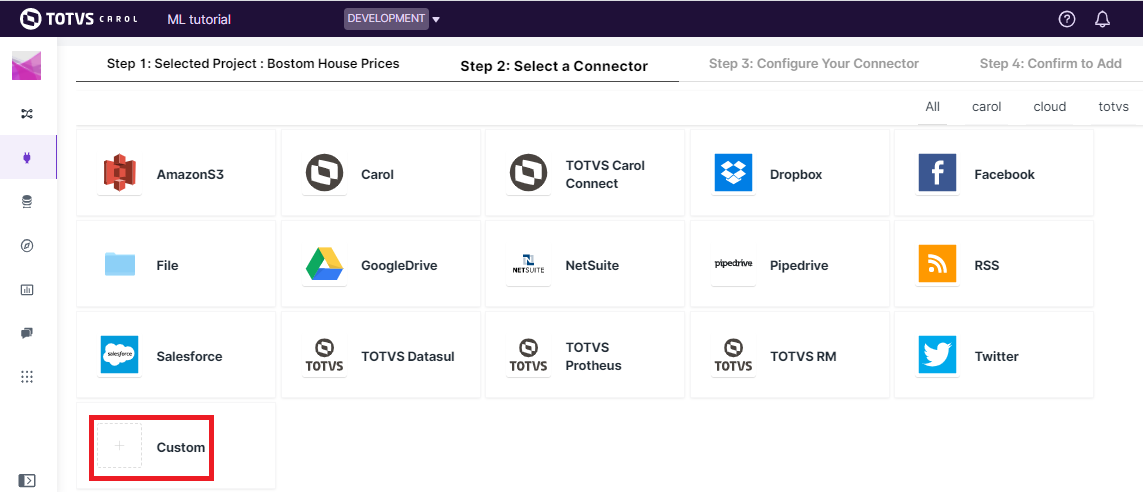Open the compass explore icon in the sidebar
The height and width of the screenshot is (492, 1143).
[x=27, y=246]
